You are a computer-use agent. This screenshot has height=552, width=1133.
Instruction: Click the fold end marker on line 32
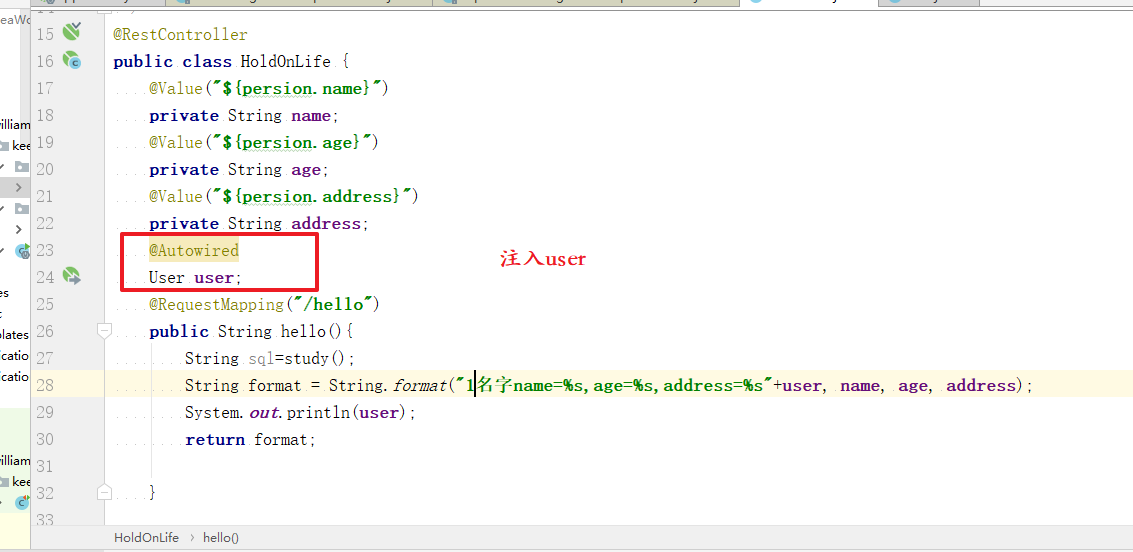coord(104,492)
